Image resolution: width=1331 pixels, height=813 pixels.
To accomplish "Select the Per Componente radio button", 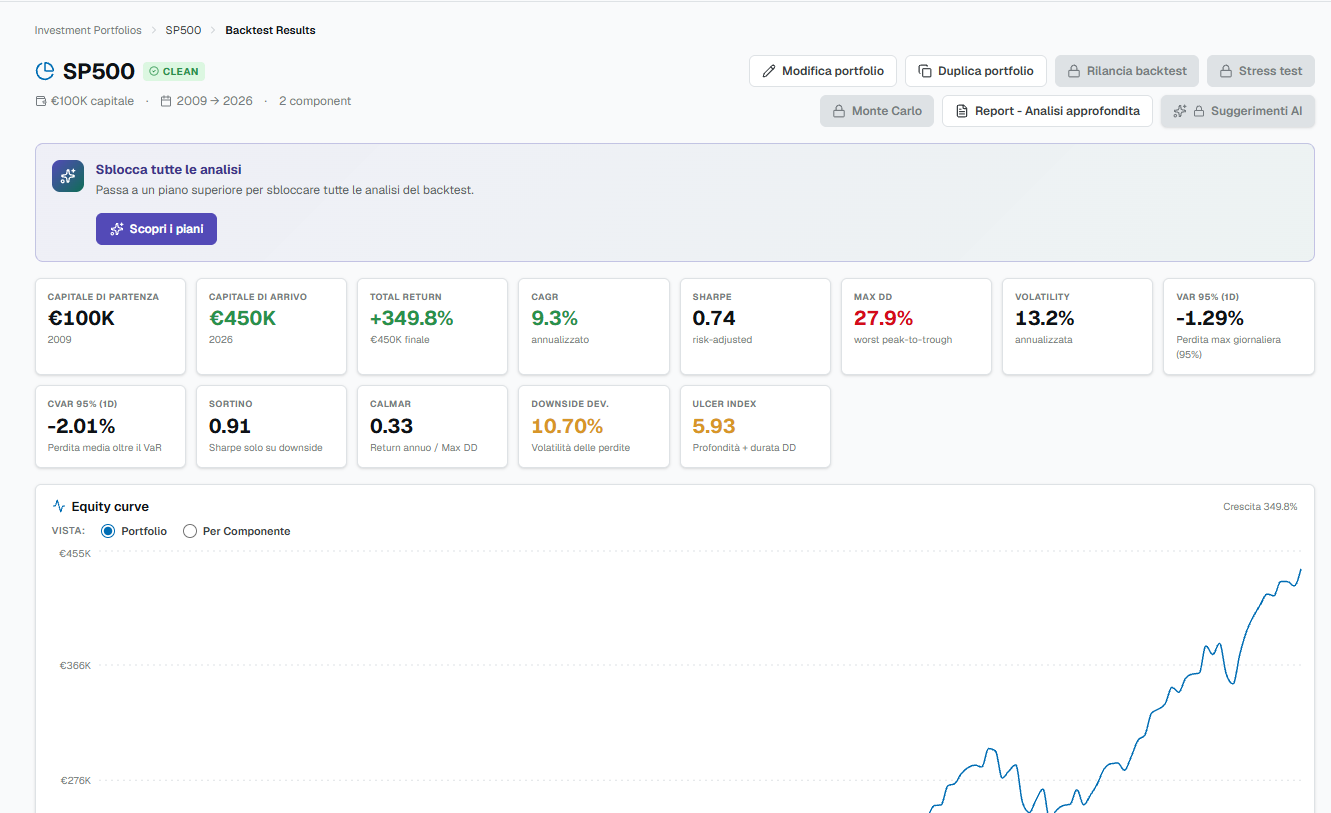I will (x=190, y=531).
